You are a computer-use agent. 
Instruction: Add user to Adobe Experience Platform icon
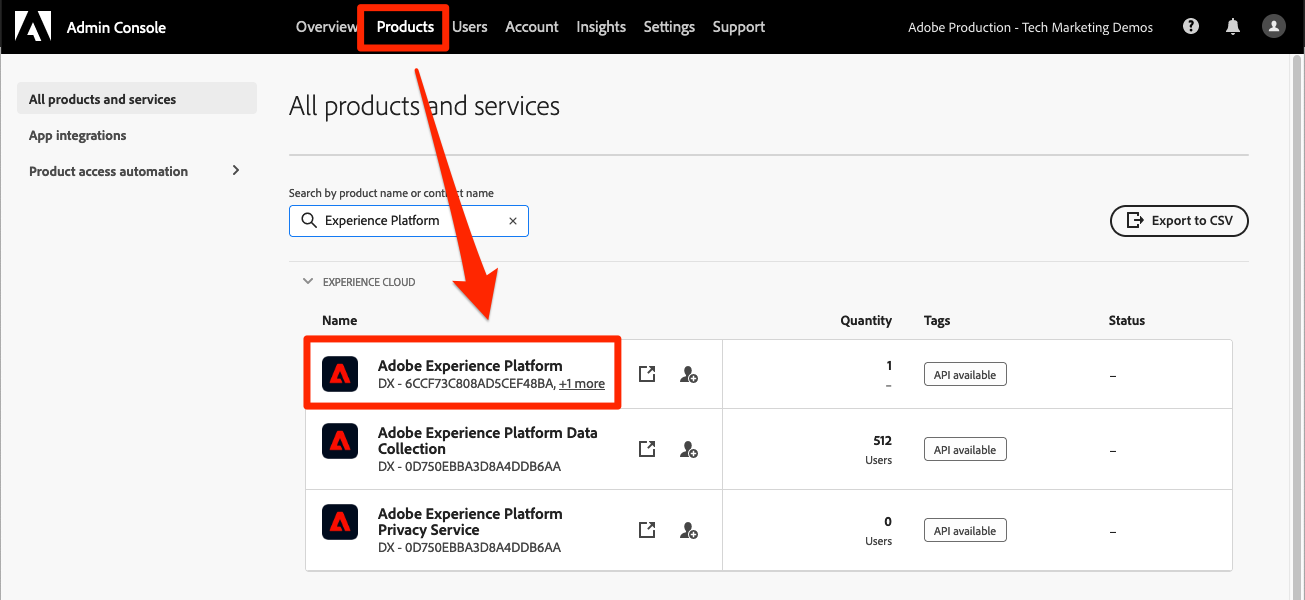click(x=688, y=374)
